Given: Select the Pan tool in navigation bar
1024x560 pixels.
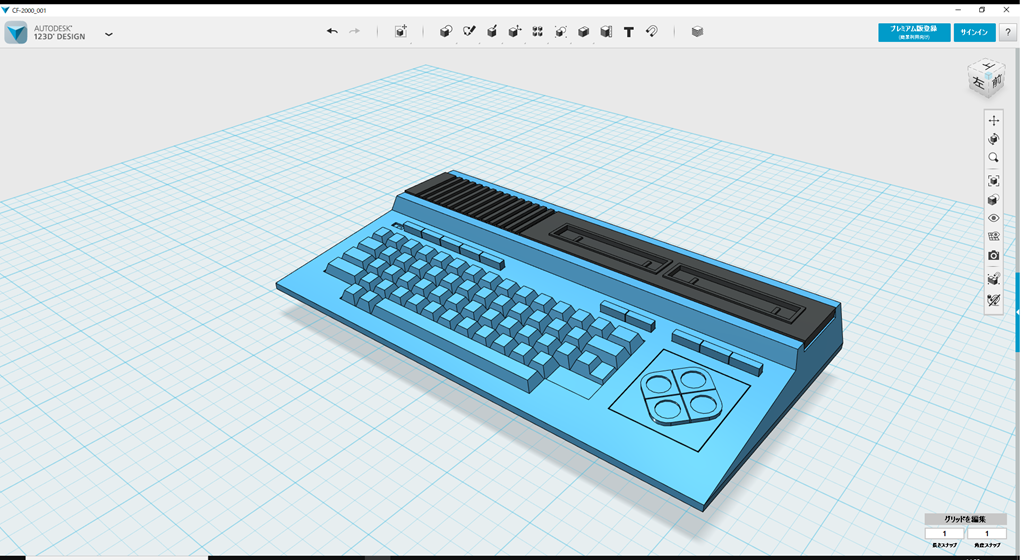Looking at the screenshot, I should (x=993, y=121).
